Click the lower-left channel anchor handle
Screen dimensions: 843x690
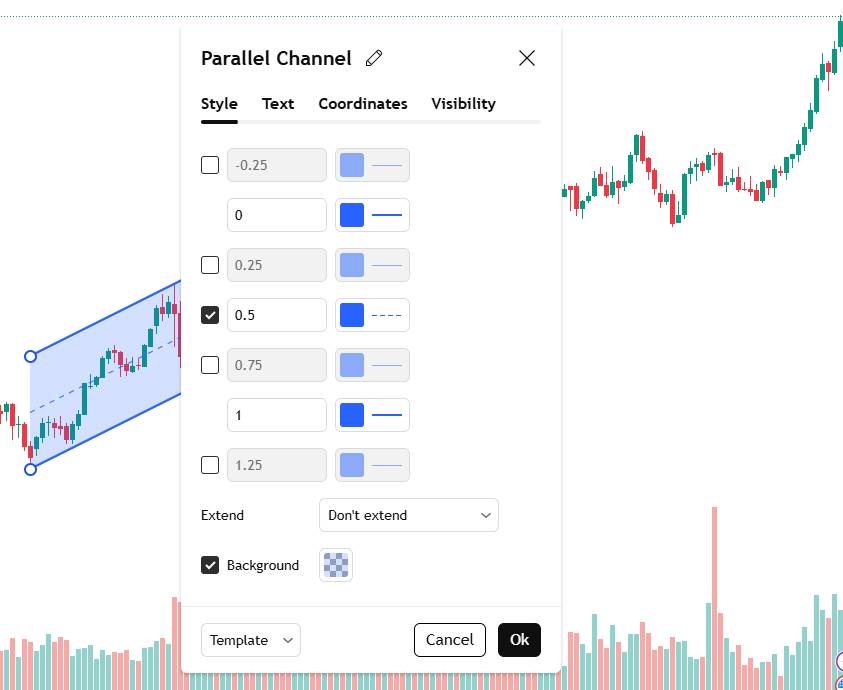[x=30, y=469]
